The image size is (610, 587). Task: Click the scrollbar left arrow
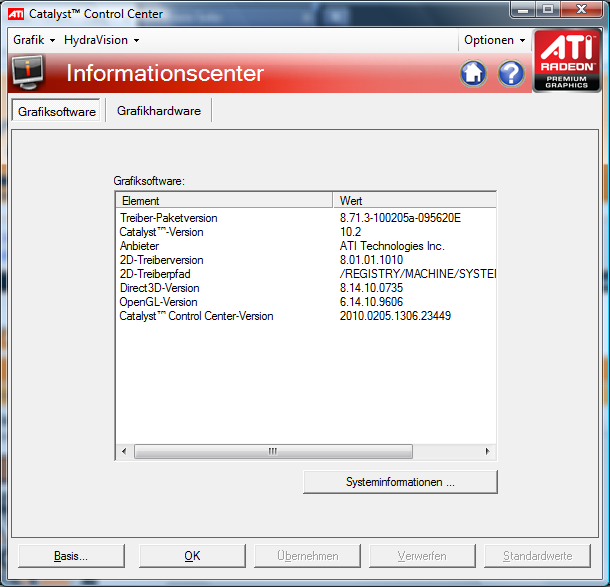pyautogui.click(x=124, y=452)
